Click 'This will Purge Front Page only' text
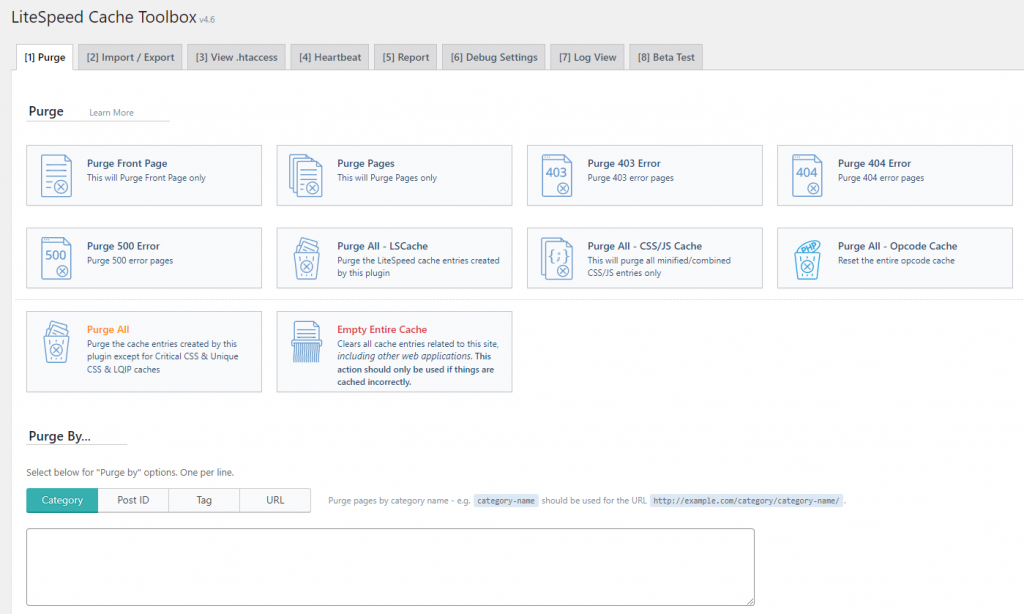Screen dimensions: 1024x614 click(146, 178)
